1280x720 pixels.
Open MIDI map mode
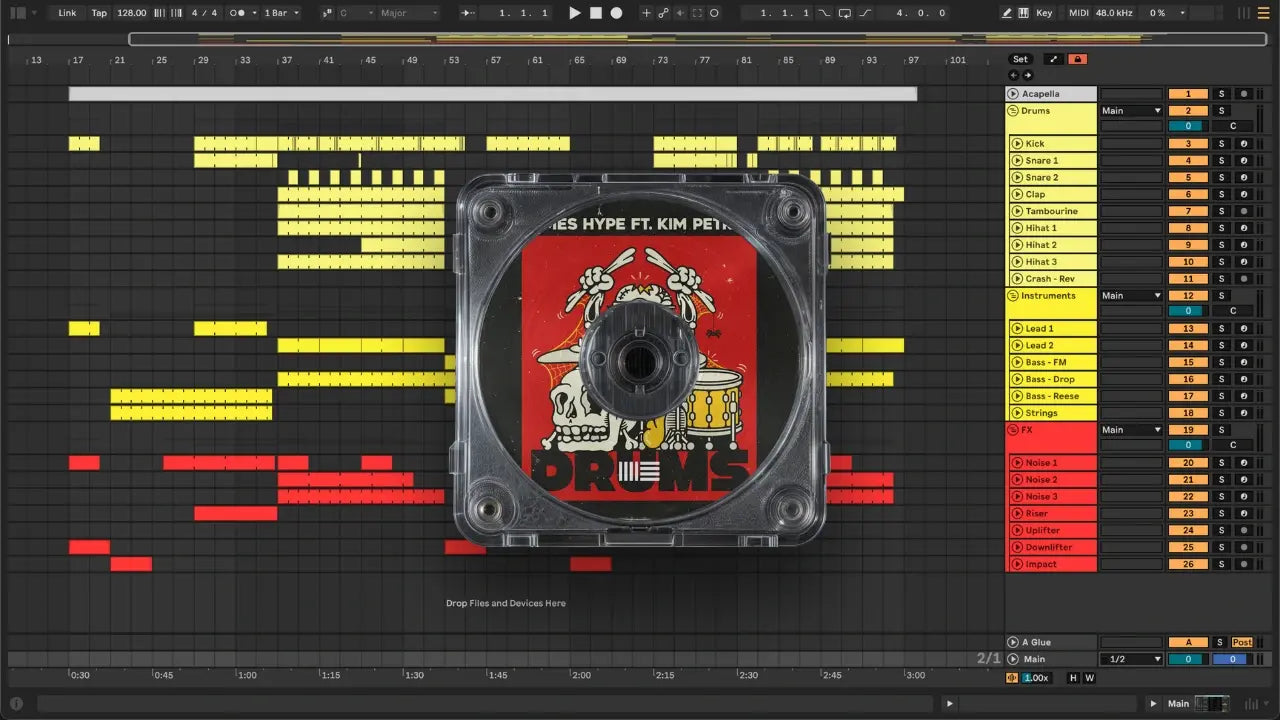[x=1078, y=13]
